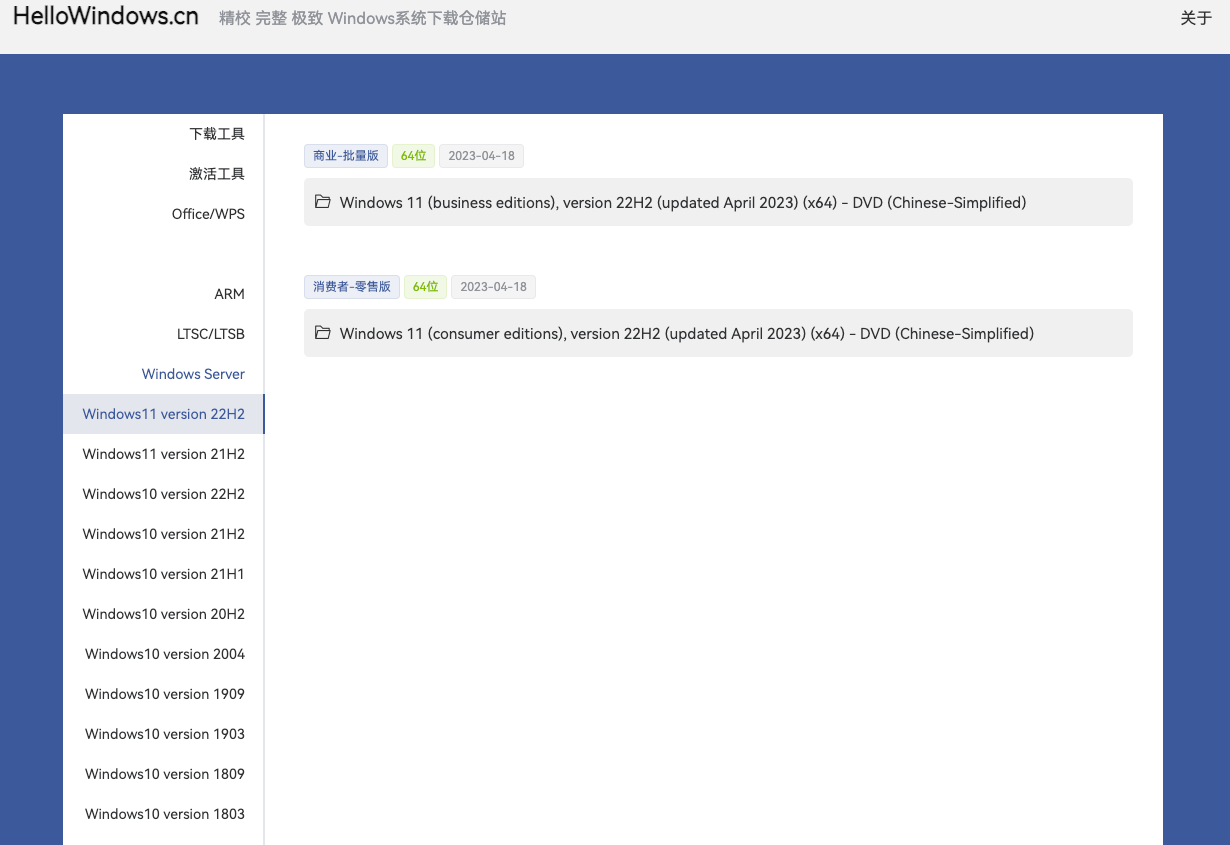
Task: Select Windows10 version 20H2 sidebar item
Action: [164, 614]
